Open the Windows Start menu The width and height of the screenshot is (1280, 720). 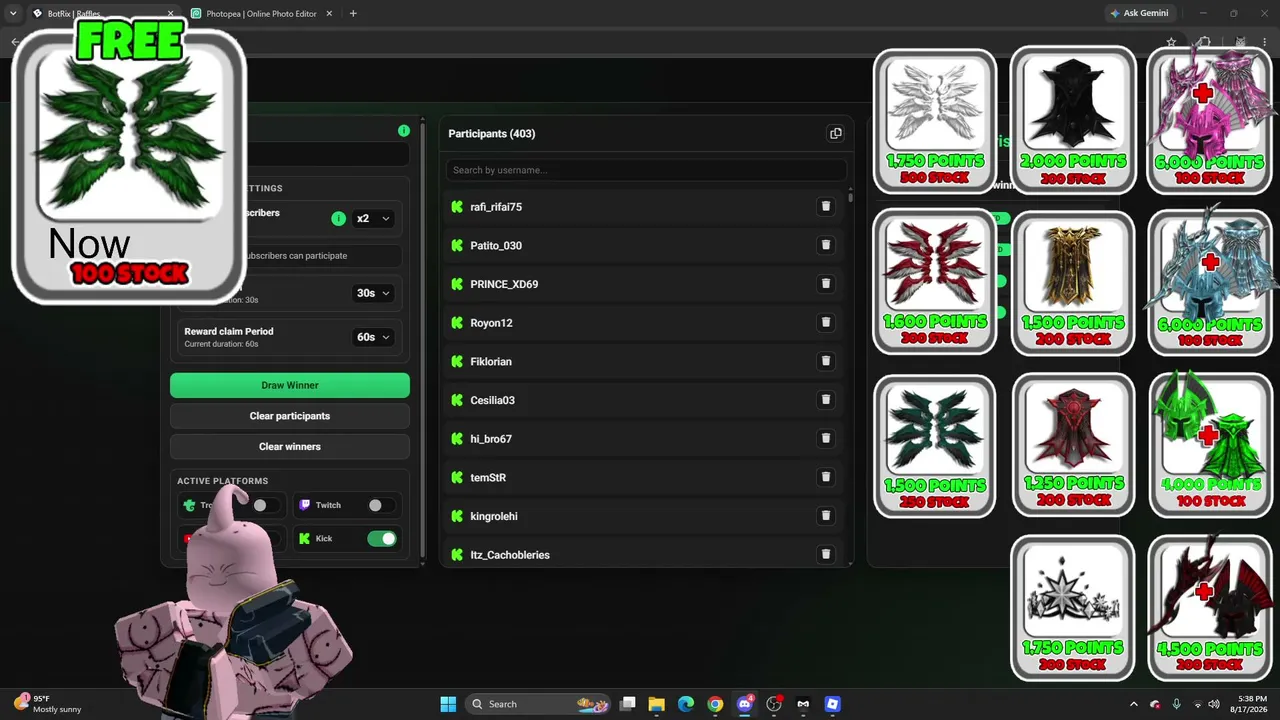click(448, 704)
